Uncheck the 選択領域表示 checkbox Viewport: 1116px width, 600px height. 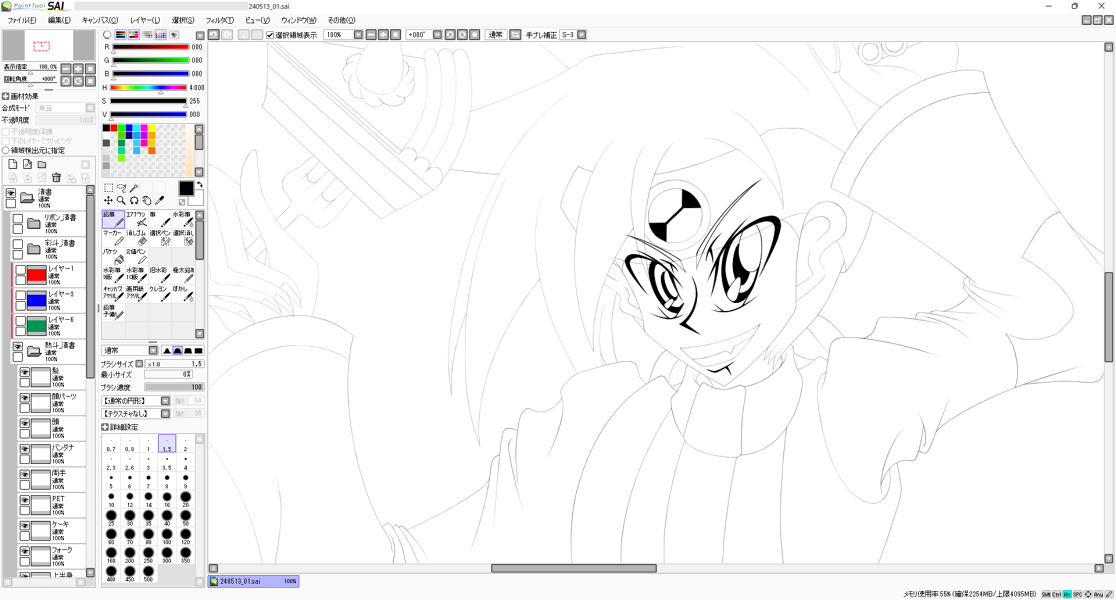pos(270,34)
